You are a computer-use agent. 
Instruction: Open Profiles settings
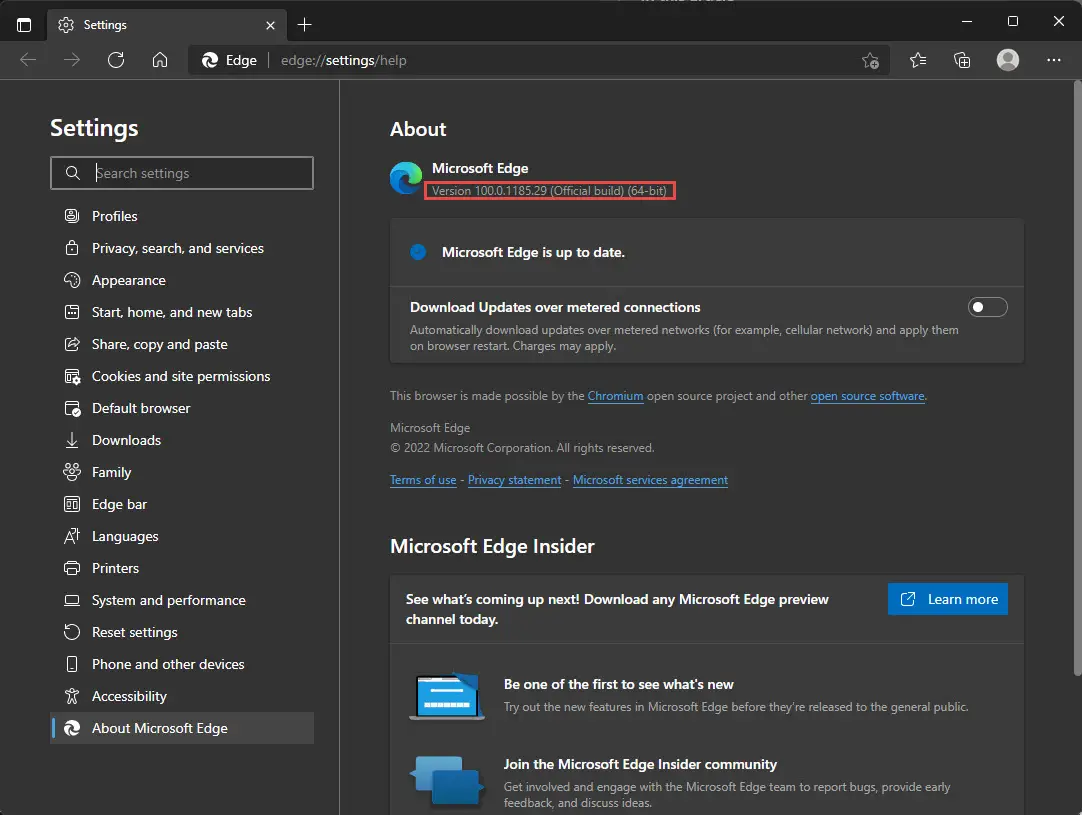(x=182, y=216)
